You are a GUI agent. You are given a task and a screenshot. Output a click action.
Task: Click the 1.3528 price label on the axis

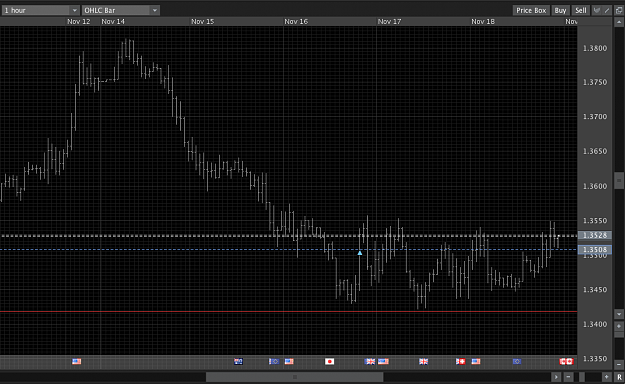[594, 235]
